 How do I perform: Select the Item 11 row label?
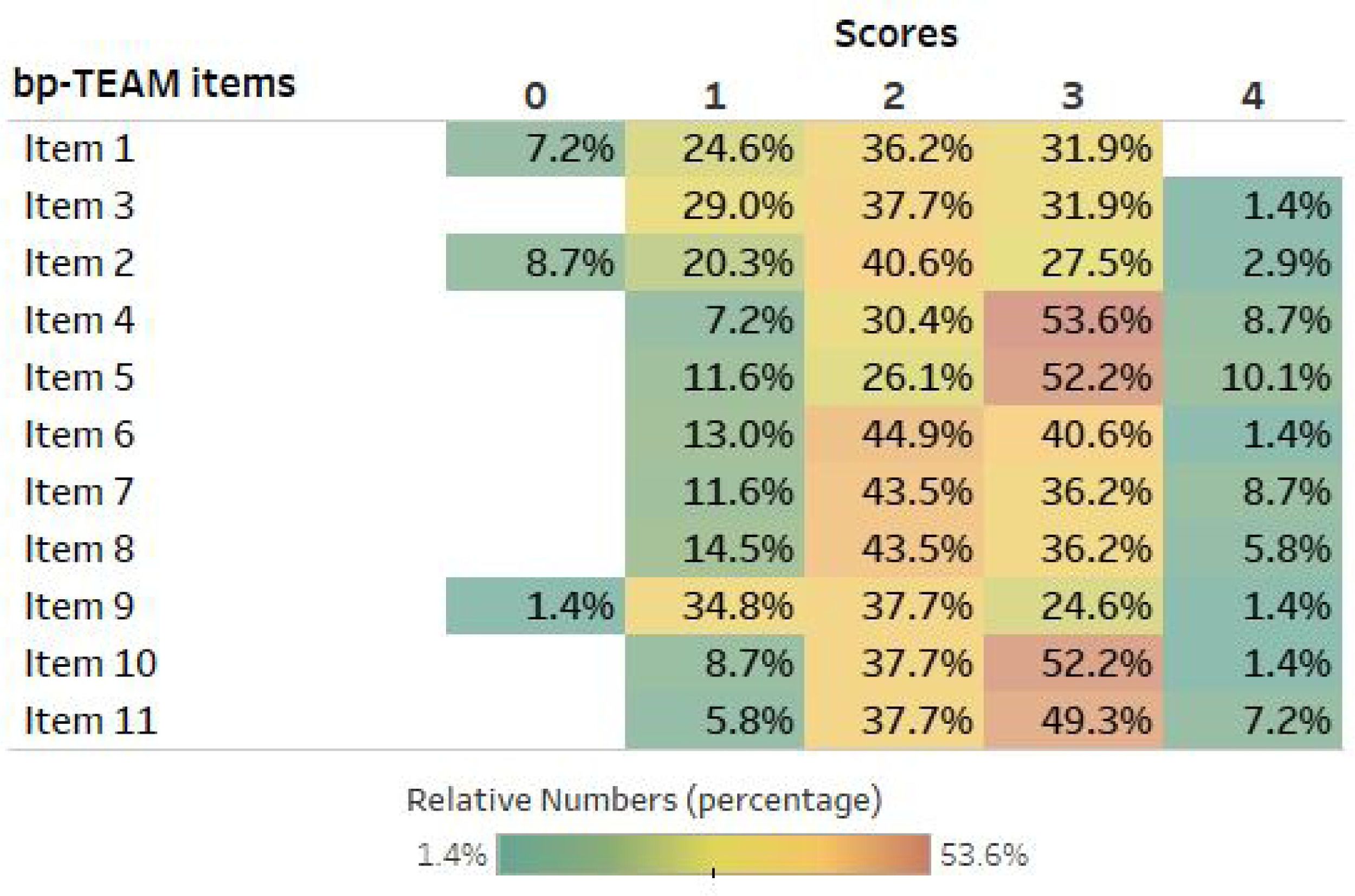(91, 720)
